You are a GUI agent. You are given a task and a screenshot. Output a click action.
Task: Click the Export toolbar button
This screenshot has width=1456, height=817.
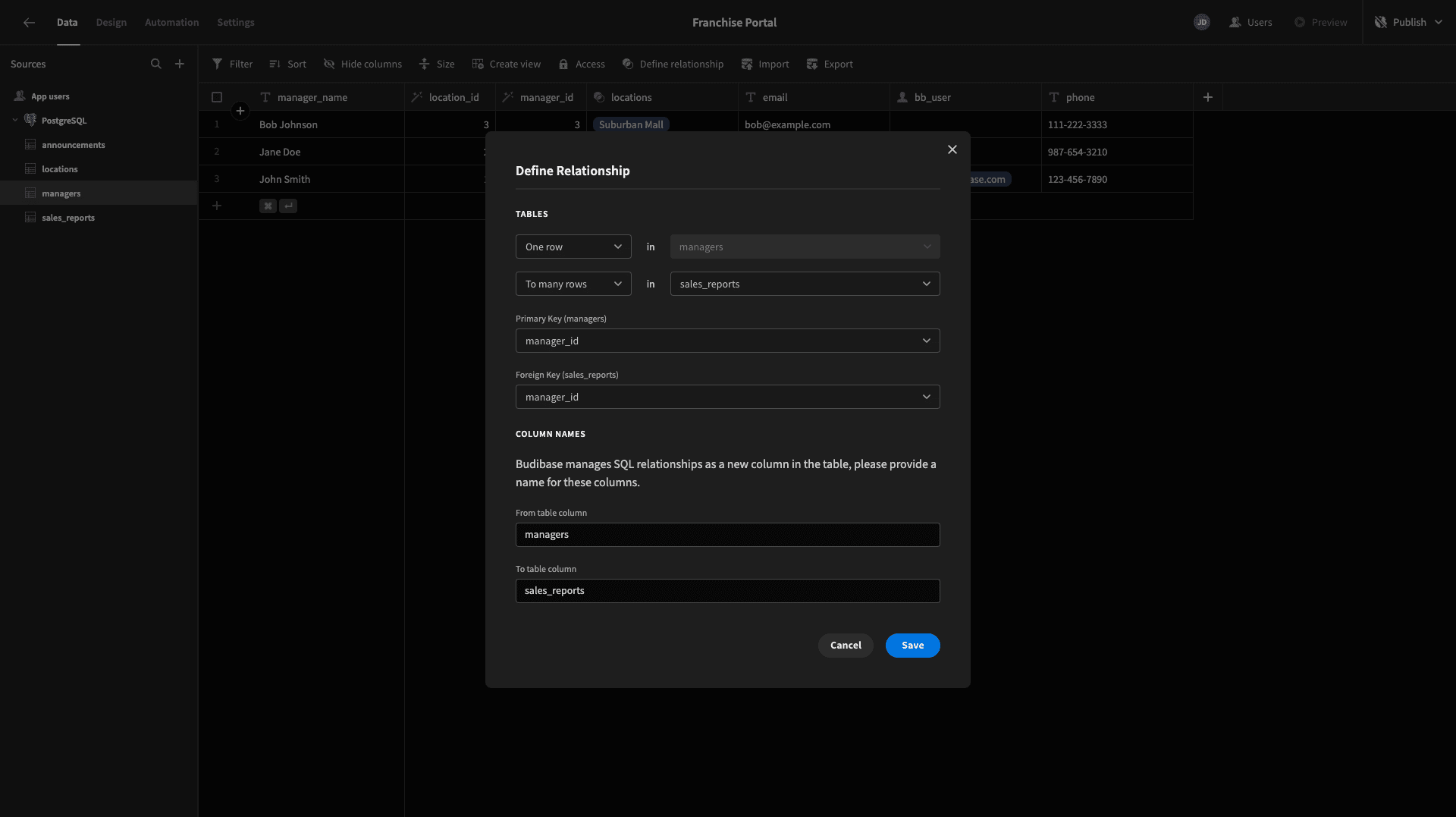pos(830,64)
